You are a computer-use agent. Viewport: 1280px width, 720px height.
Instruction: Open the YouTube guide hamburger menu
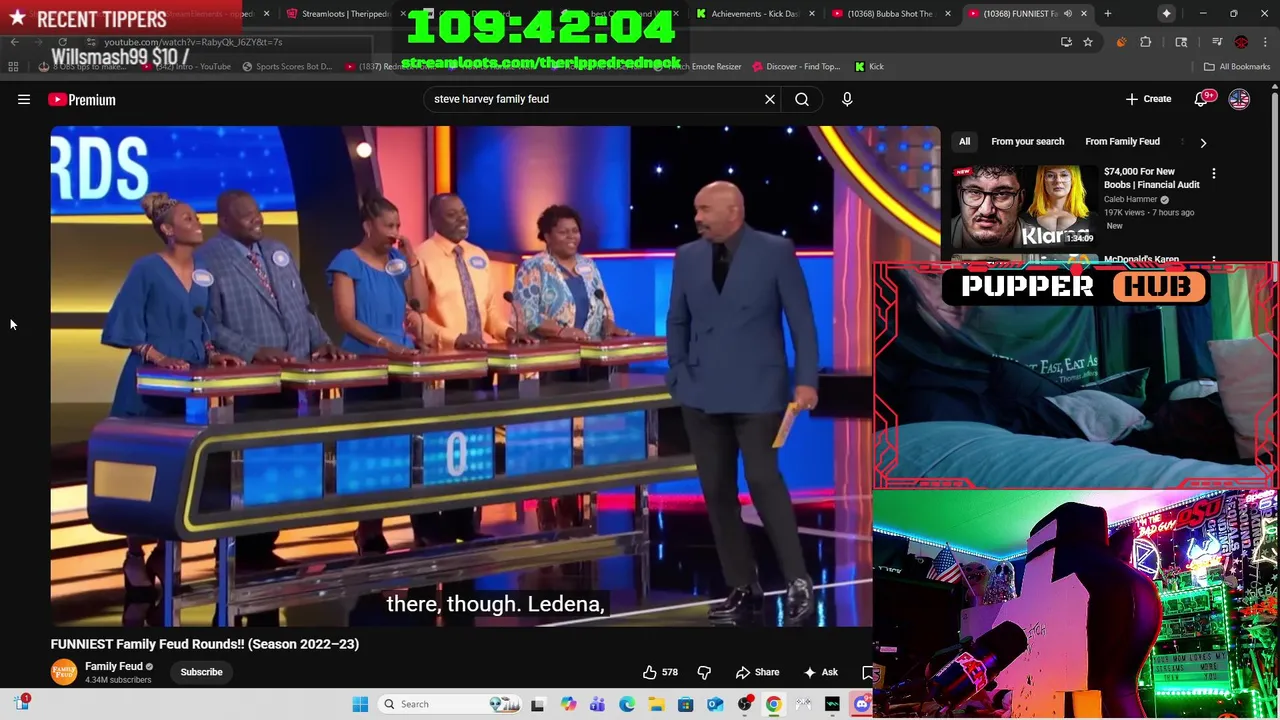(x=24, y=99)
